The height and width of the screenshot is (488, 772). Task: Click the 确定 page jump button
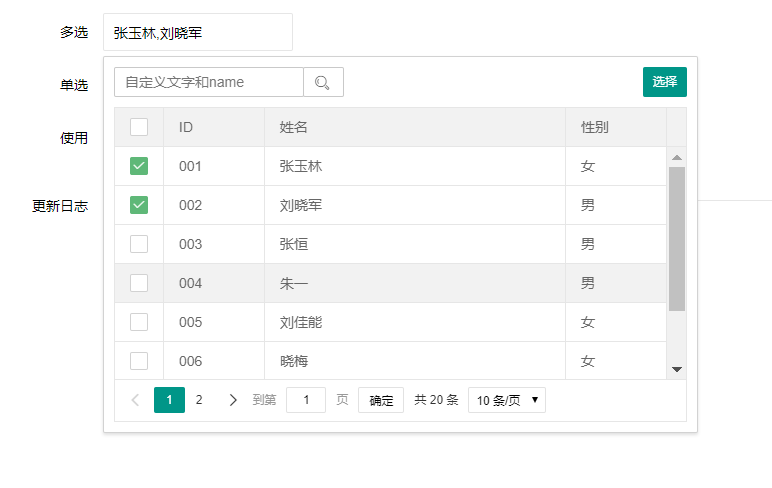(x=381, y=400)
